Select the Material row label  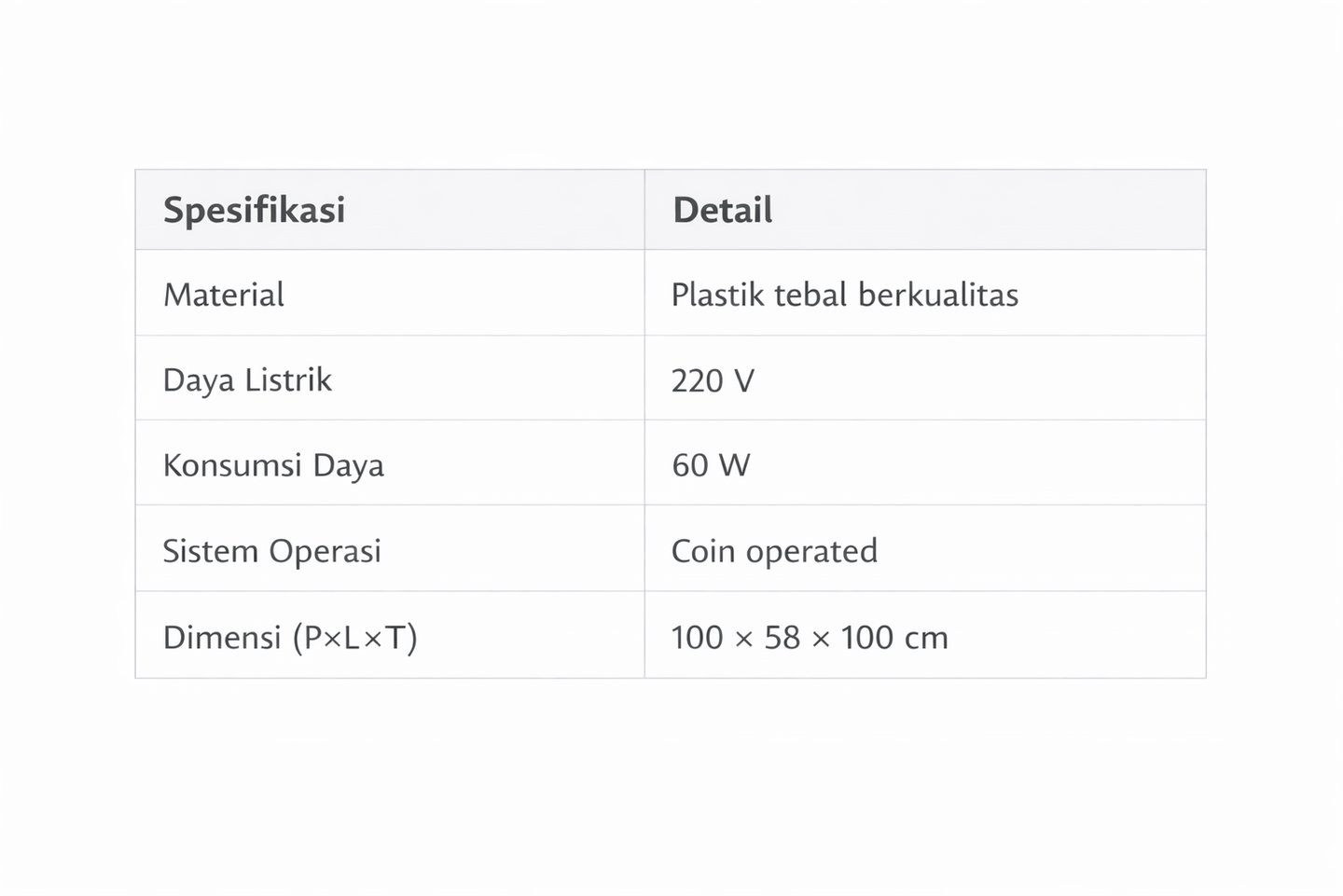224,295
